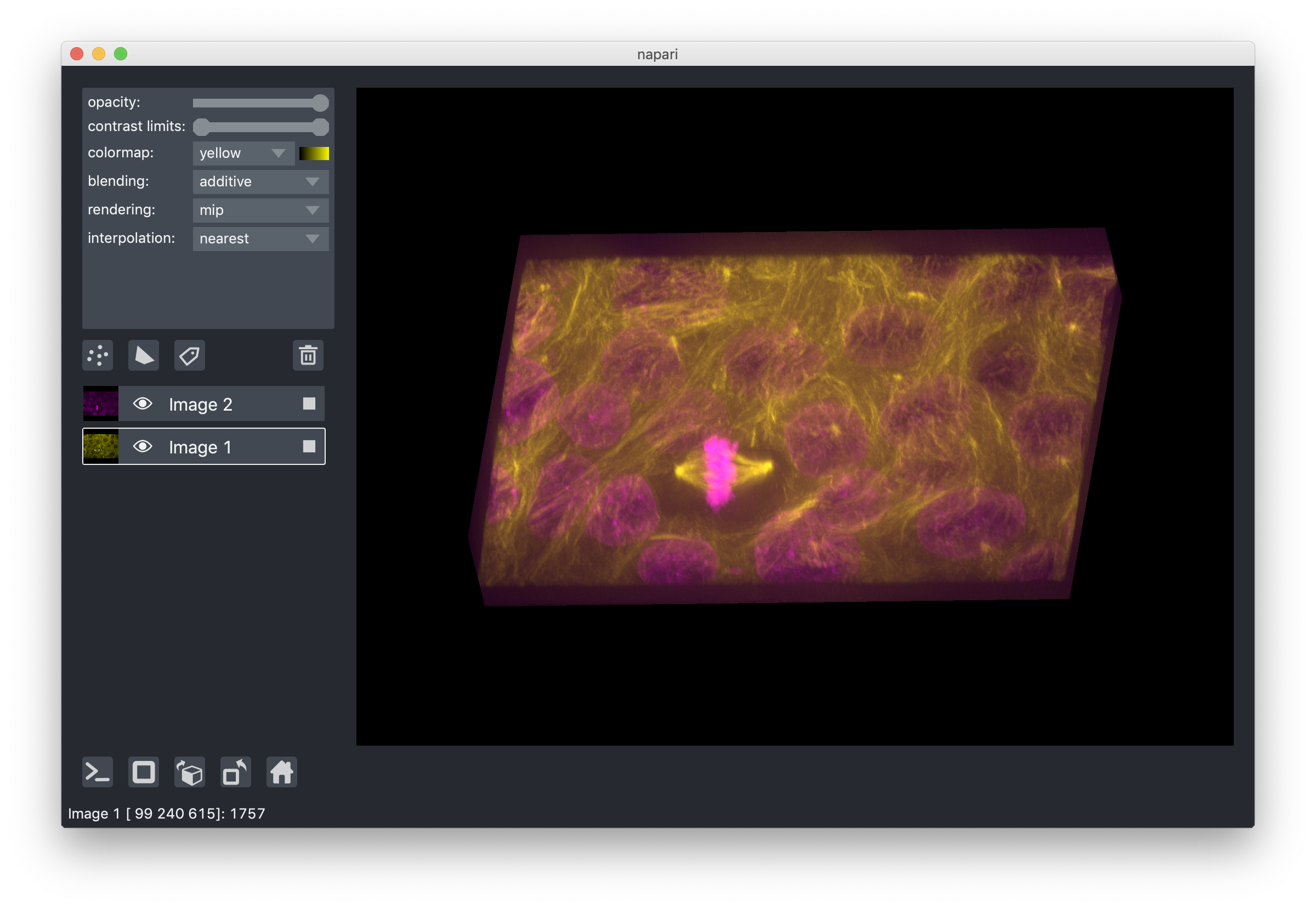Delete the selected layer
The width and height of the screenshot is (1316, 909).
[x=308, y=355]
